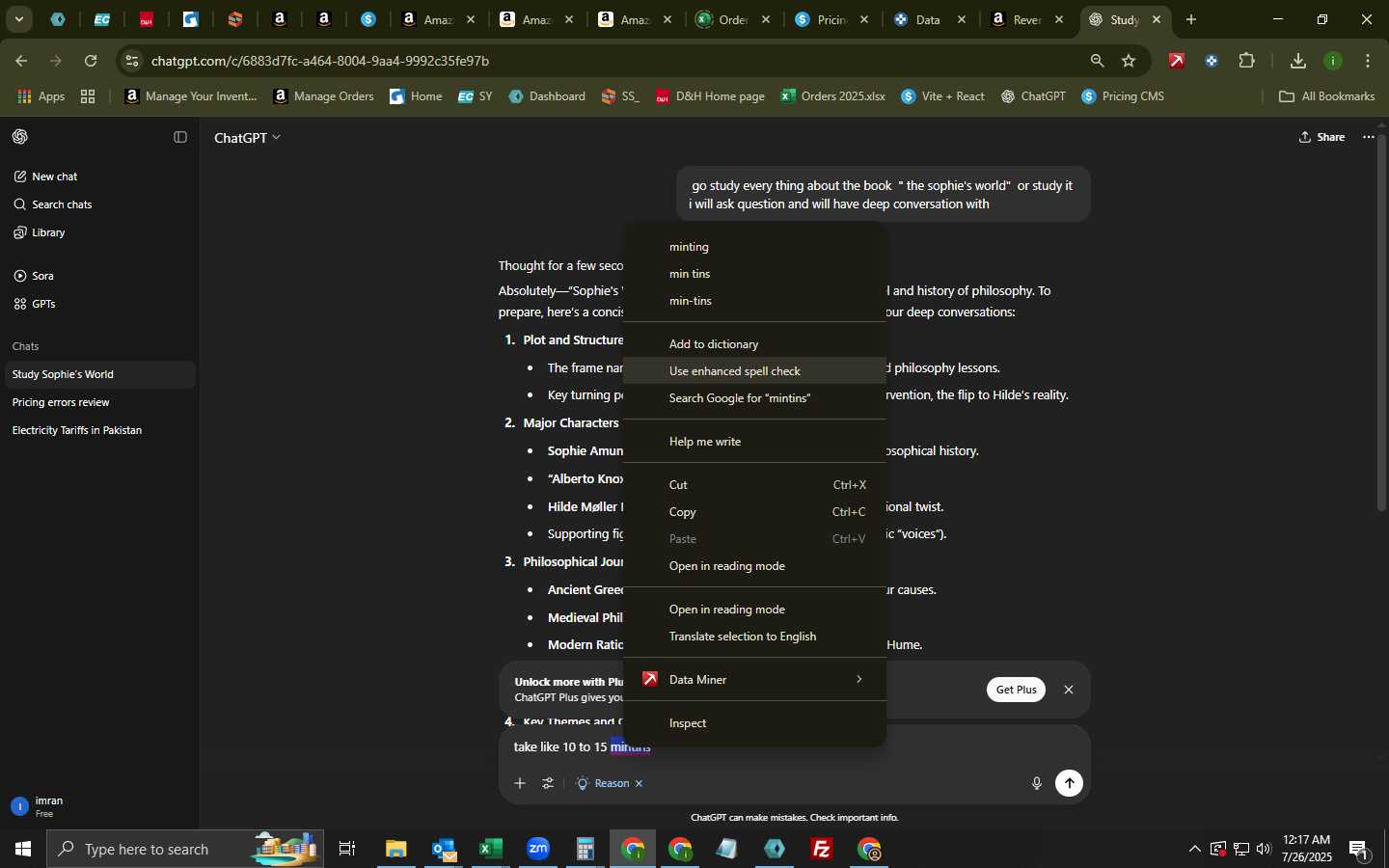The height and width of the screenshot is (868, 1389).
Task: Show hidden system tray icons
Action: 1194,849
